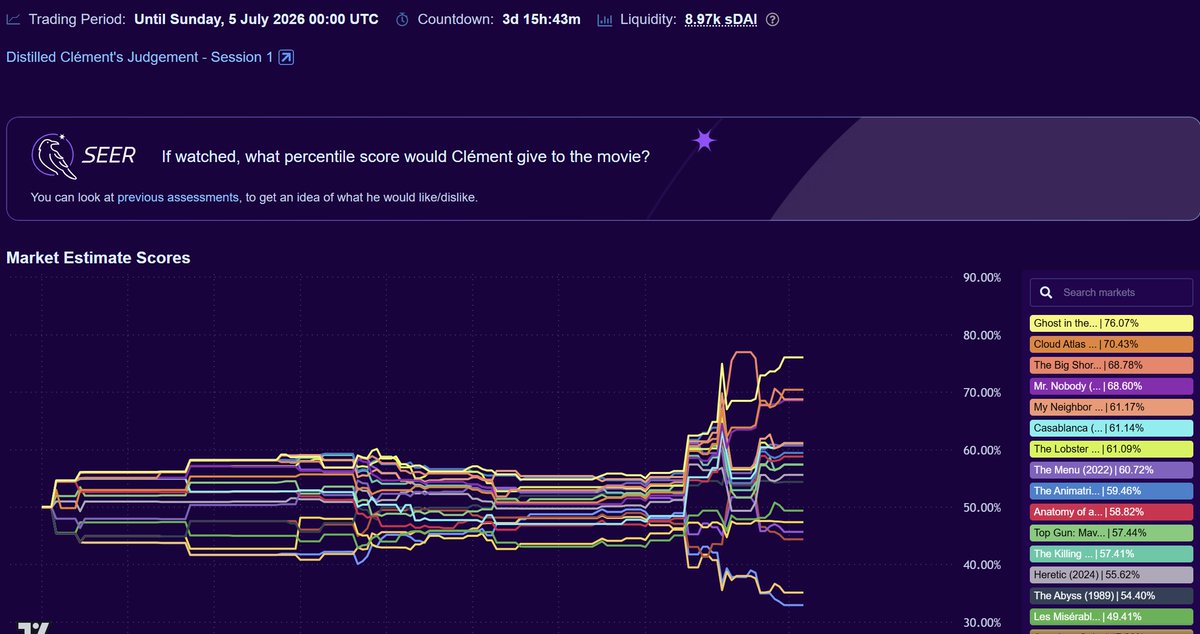Select Casablanca 61.14% market
The width and height of the screenshot is (1200, 634).
[x=1111, y=428]
